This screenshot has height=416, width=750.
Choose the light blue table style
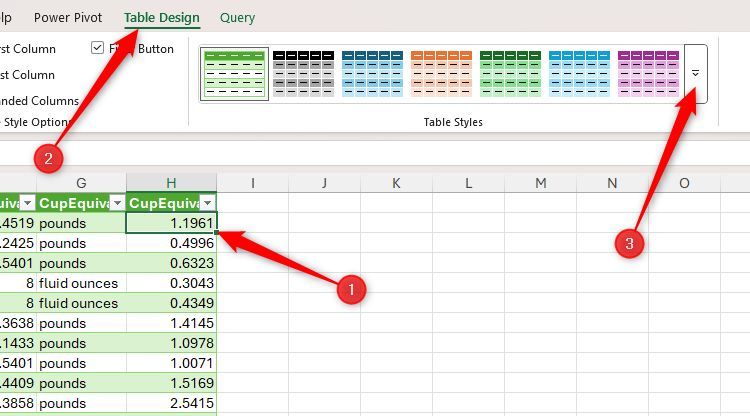click(x=579, y=74)
